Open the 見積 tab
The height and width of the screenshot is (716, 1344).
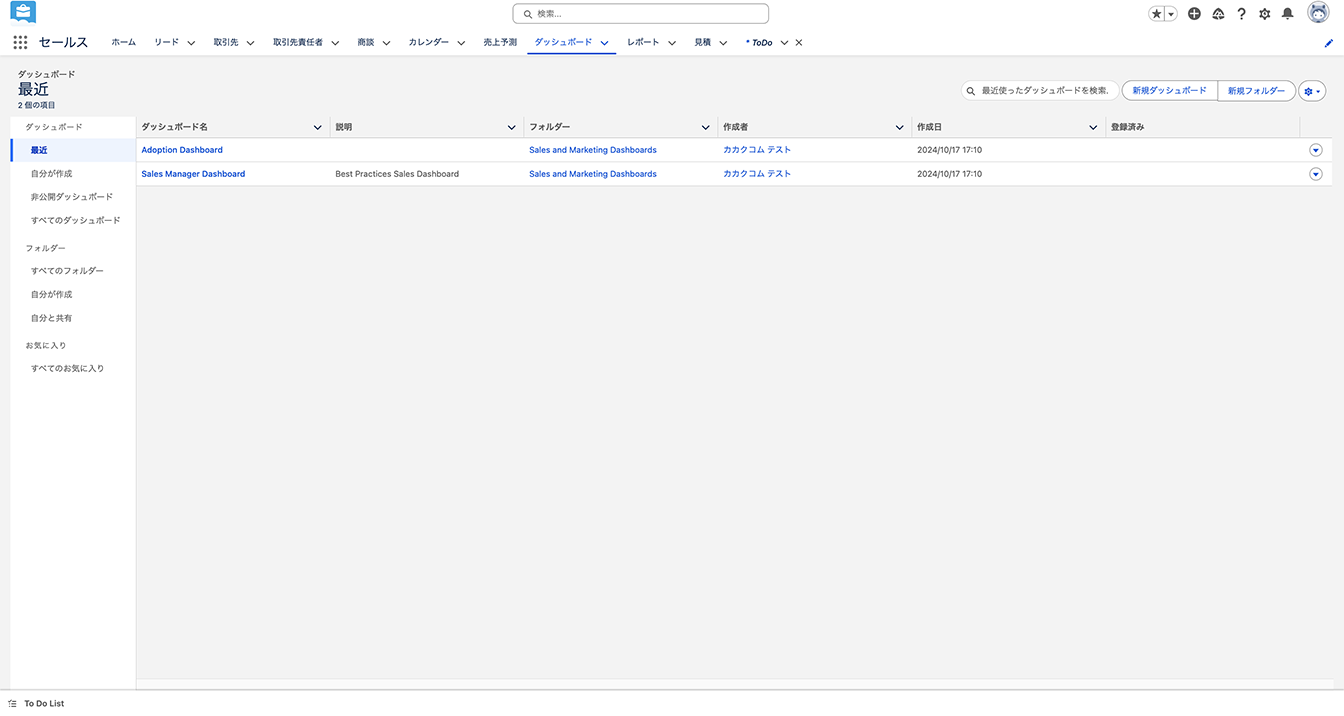703,43
